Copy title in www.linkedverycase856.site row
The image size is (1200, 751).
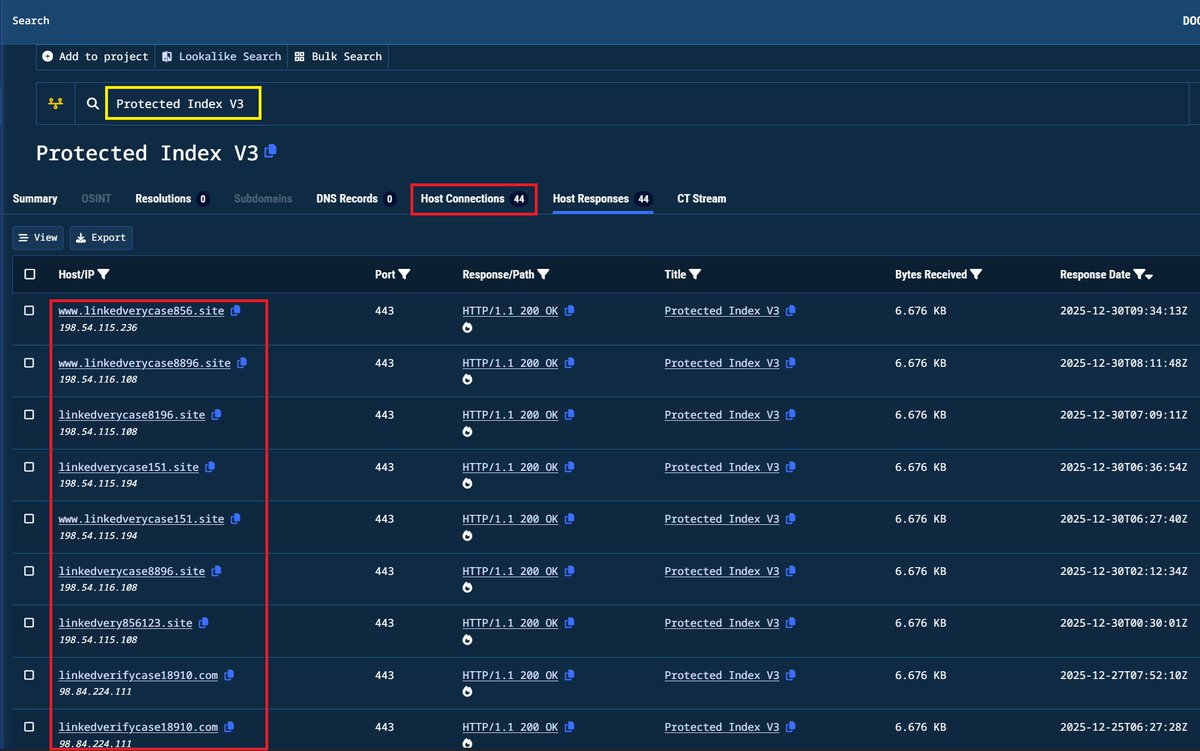[790, 311]
